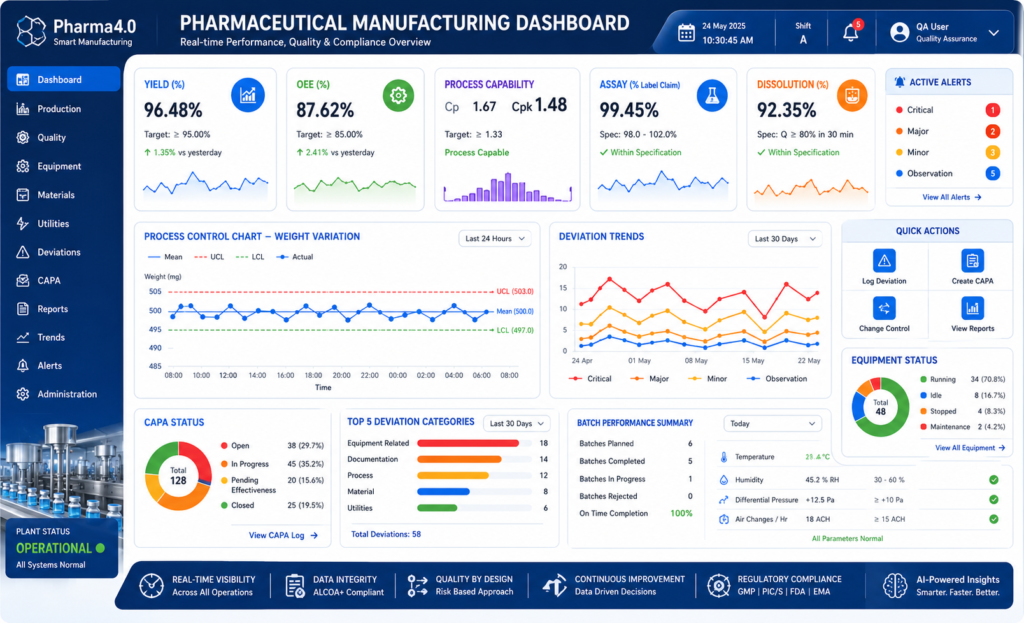Screen dimensions: 1024x623
Task: Click the Yield chart icon
Action: 248,95
